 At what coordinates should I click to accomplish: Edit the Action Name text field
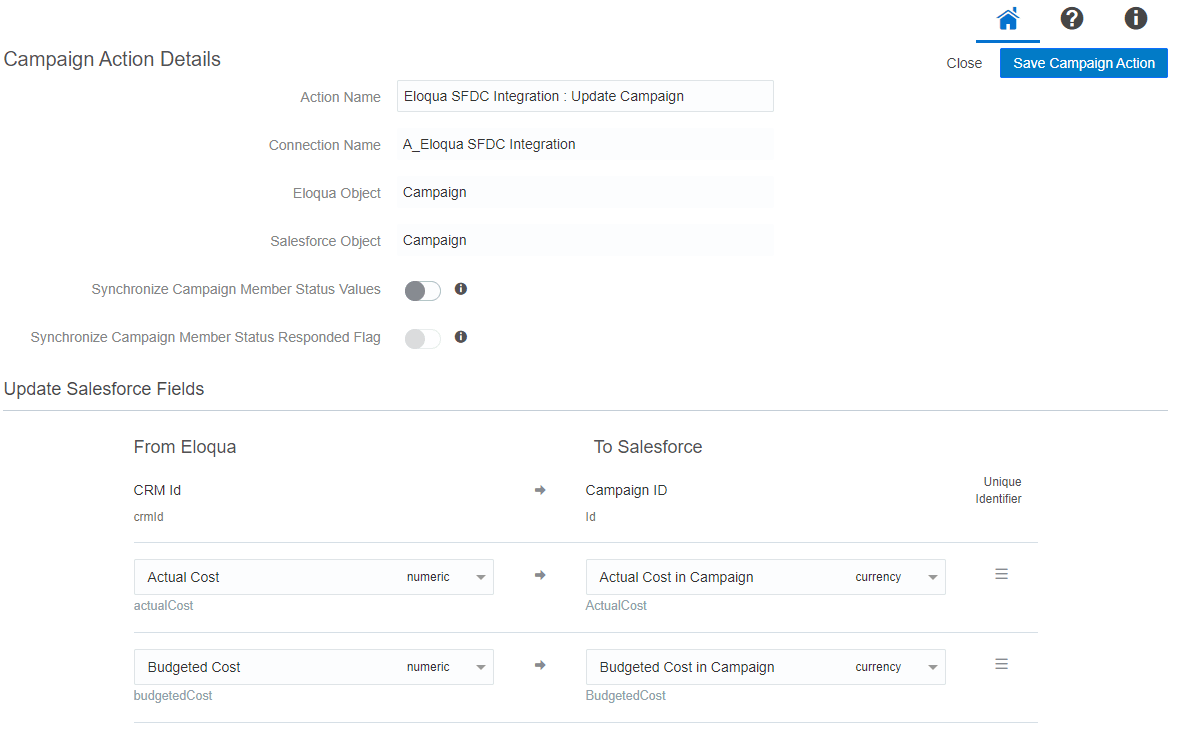(x=585, y=96)
